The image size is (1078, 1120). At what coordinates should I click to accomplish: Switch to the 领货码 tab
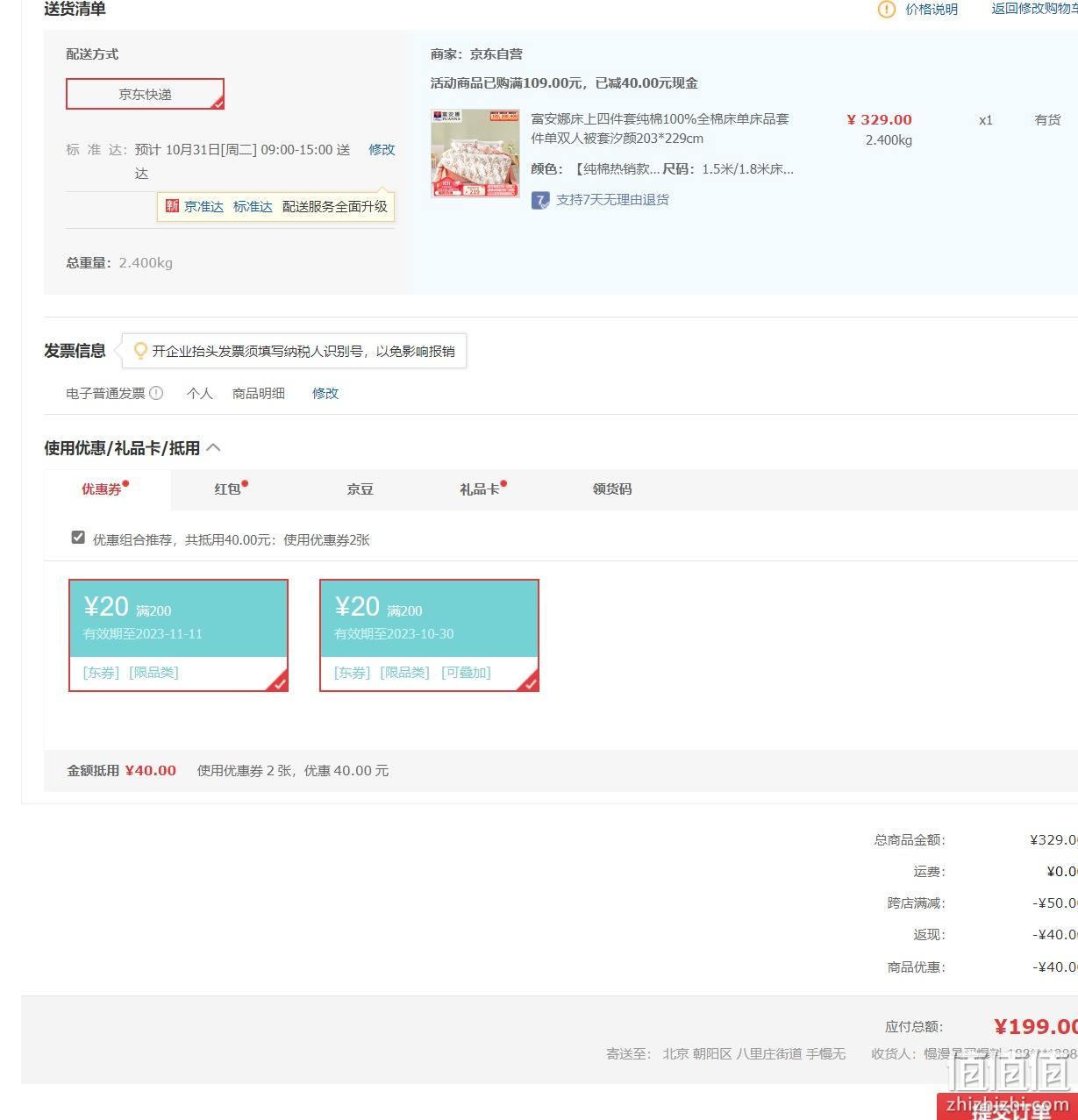click(612, 489)
